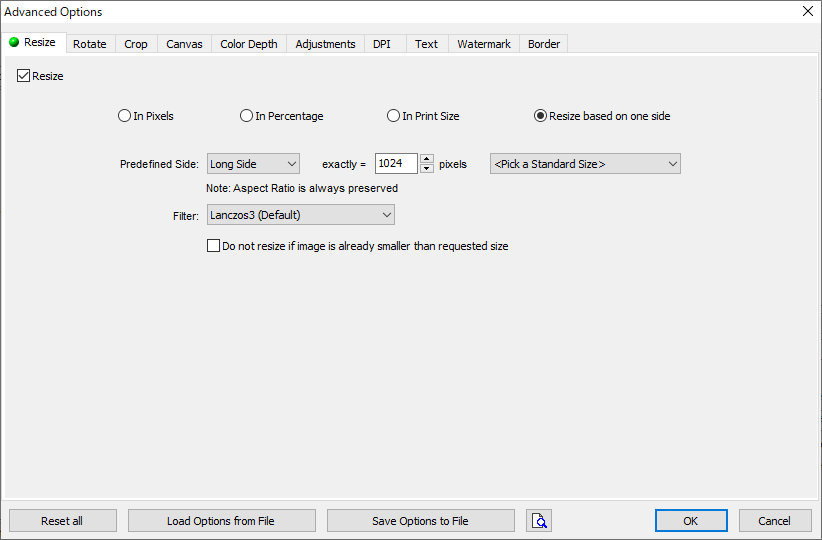Click the Reset all button

62,521
